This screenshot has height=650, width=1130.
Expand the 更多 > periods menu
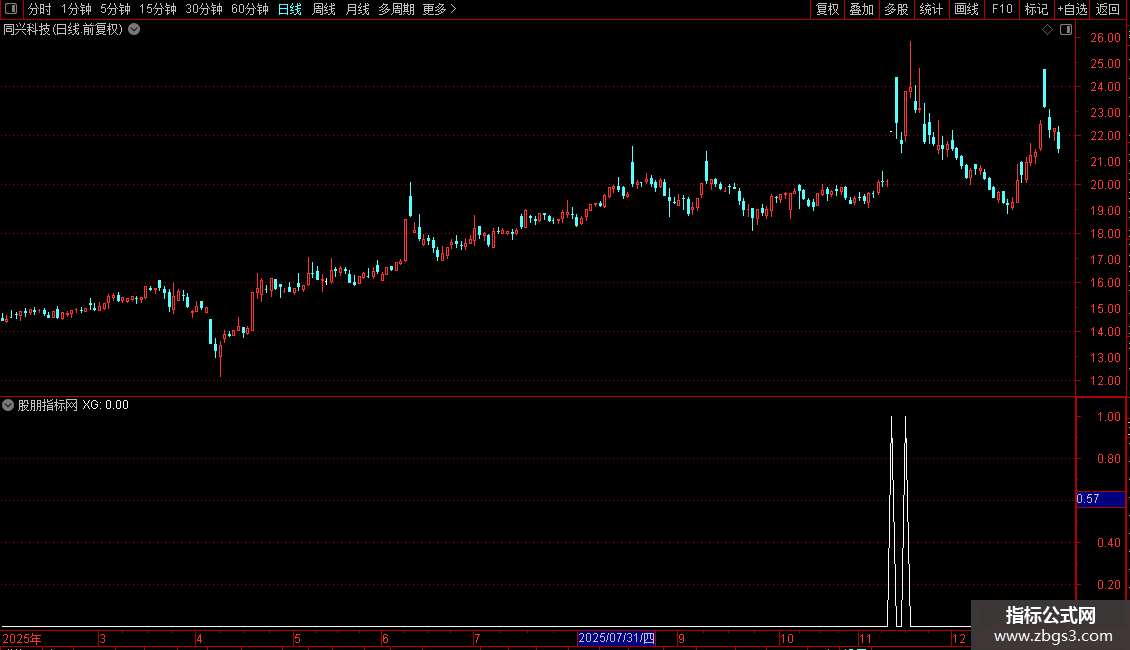(440, 9)
